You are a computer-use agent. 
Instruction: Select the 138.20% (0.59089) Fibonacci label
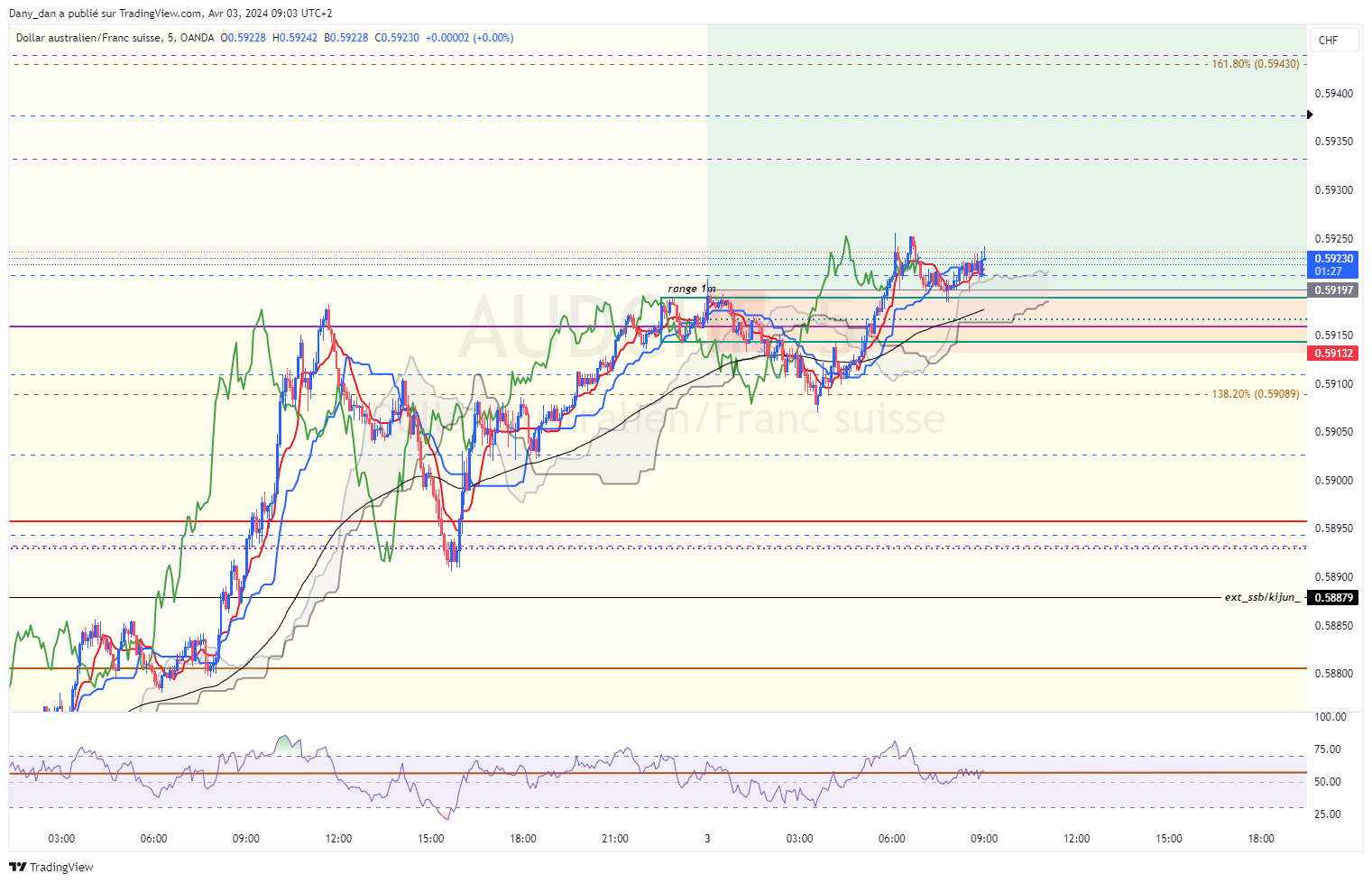(x=1256, y=394)
